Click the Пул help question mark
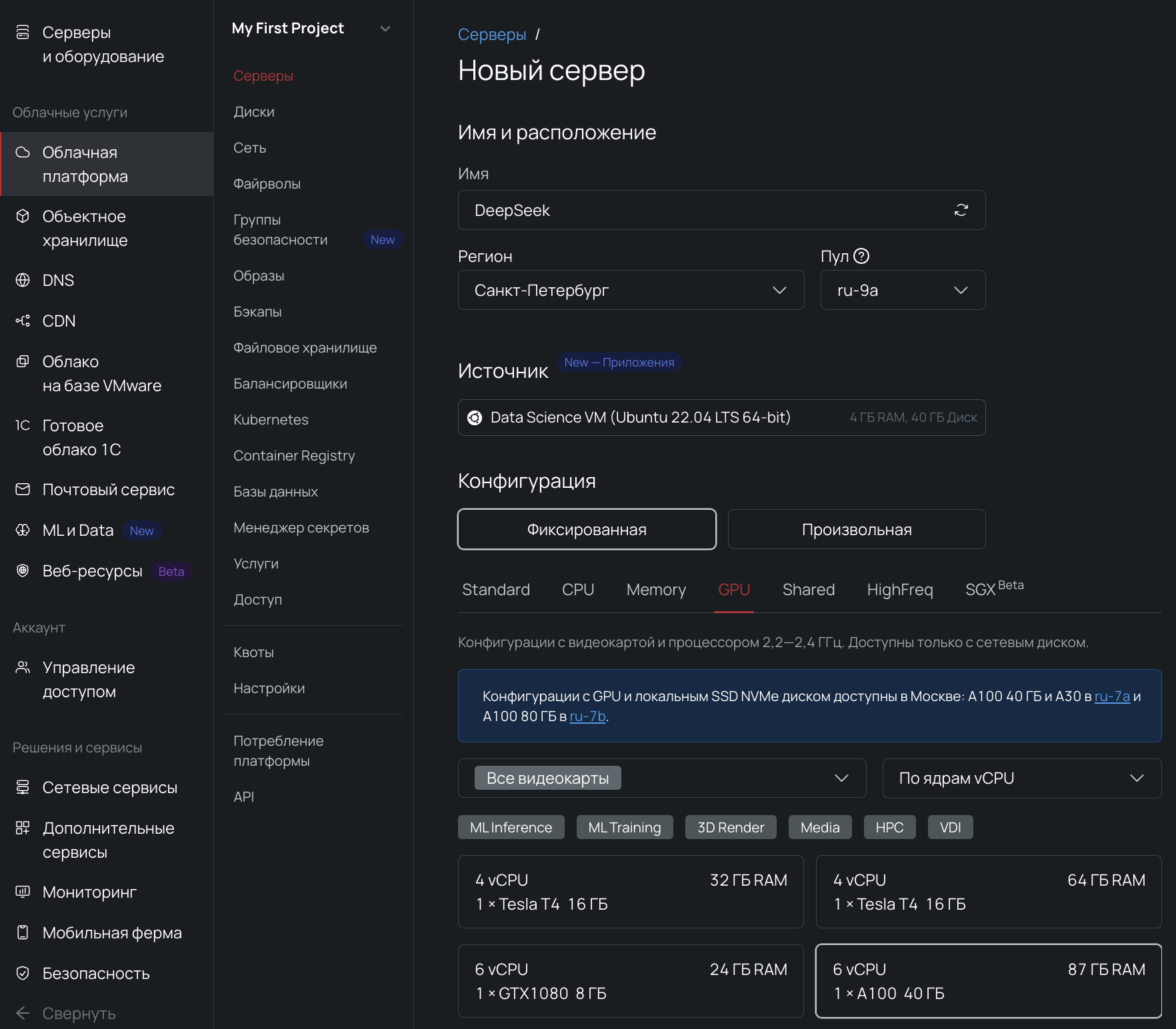Image resolution: width=1176 pixels, height=1029 pixels. pos(863,255)
